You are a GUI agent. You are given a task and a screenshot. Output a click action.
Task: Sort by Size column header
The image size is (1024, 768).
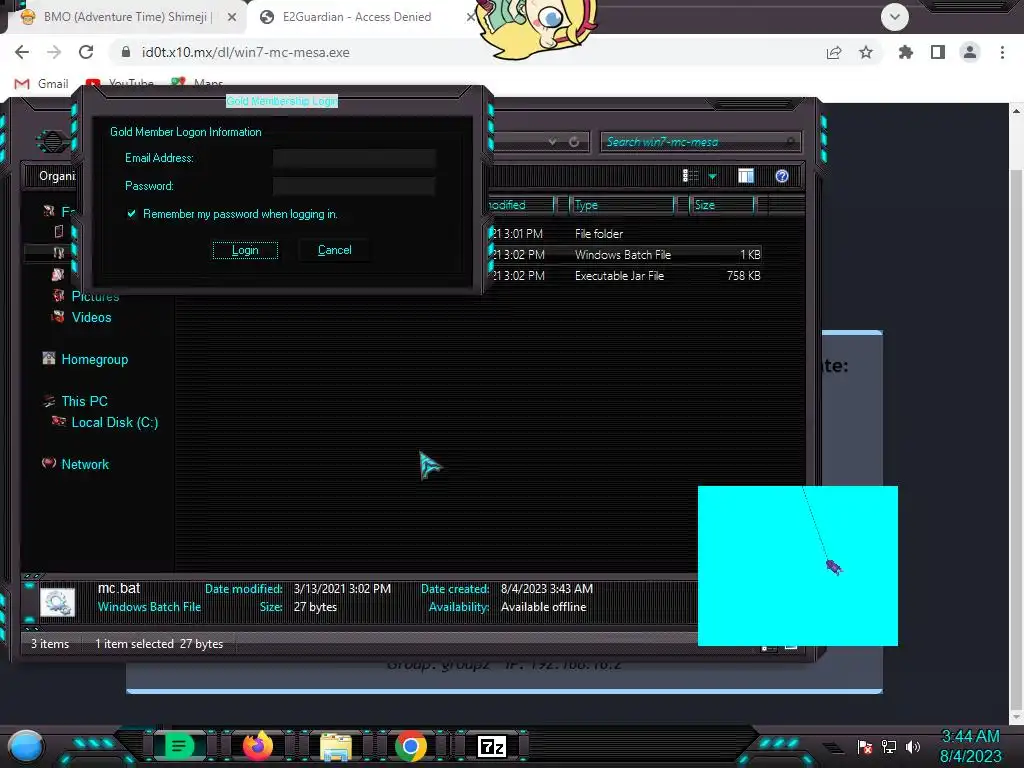click(722, 205)
